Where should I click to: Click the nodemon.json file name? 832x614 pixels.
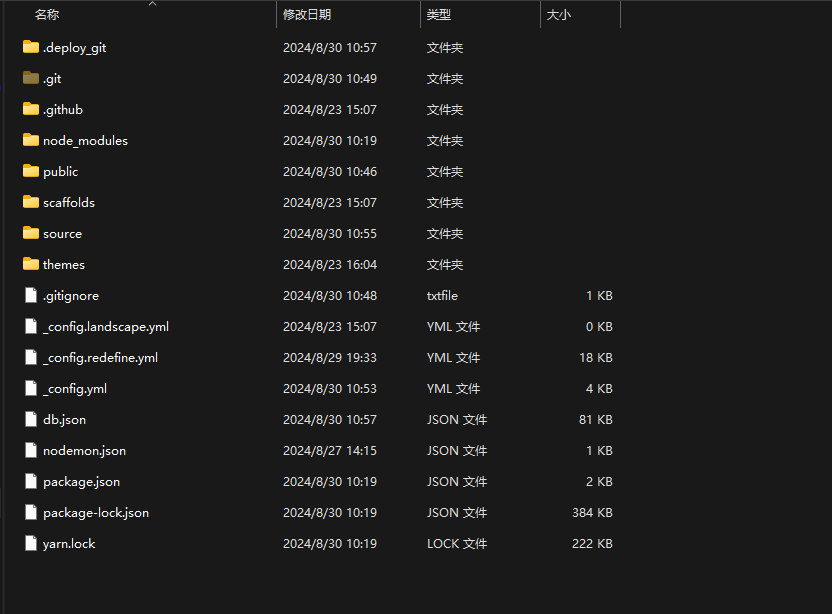[84, 450]
